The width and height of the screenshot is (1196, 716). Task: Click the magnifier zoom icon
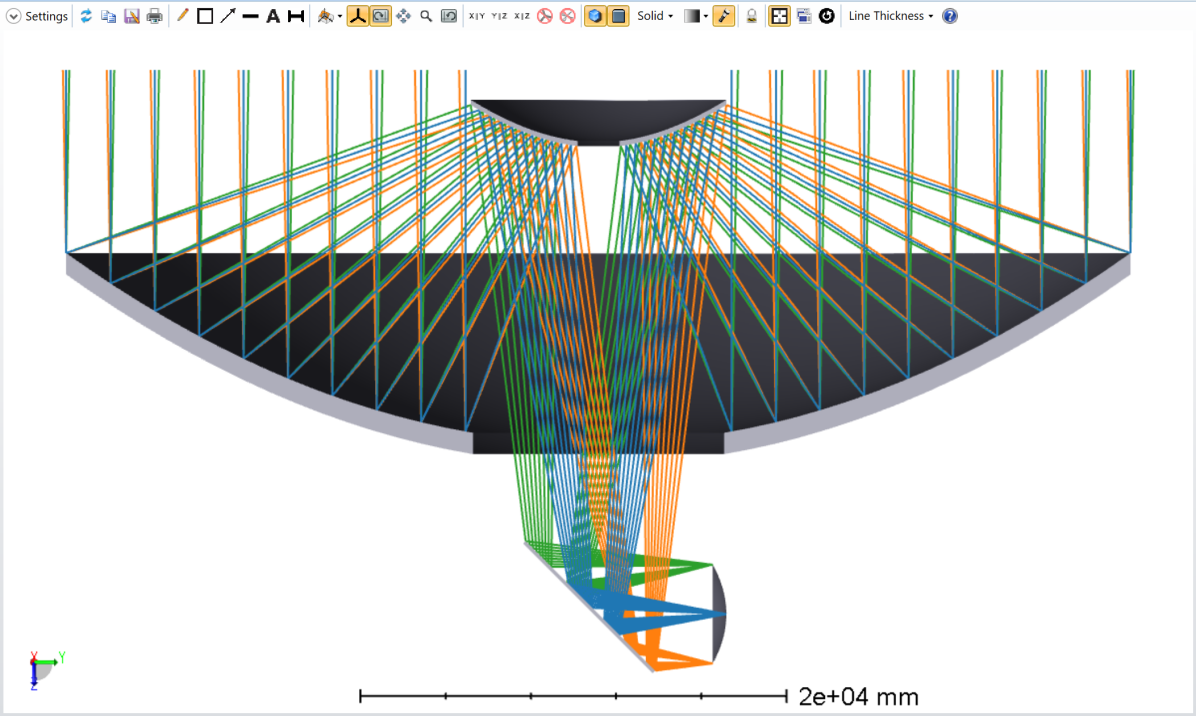(x=426, y=16)
